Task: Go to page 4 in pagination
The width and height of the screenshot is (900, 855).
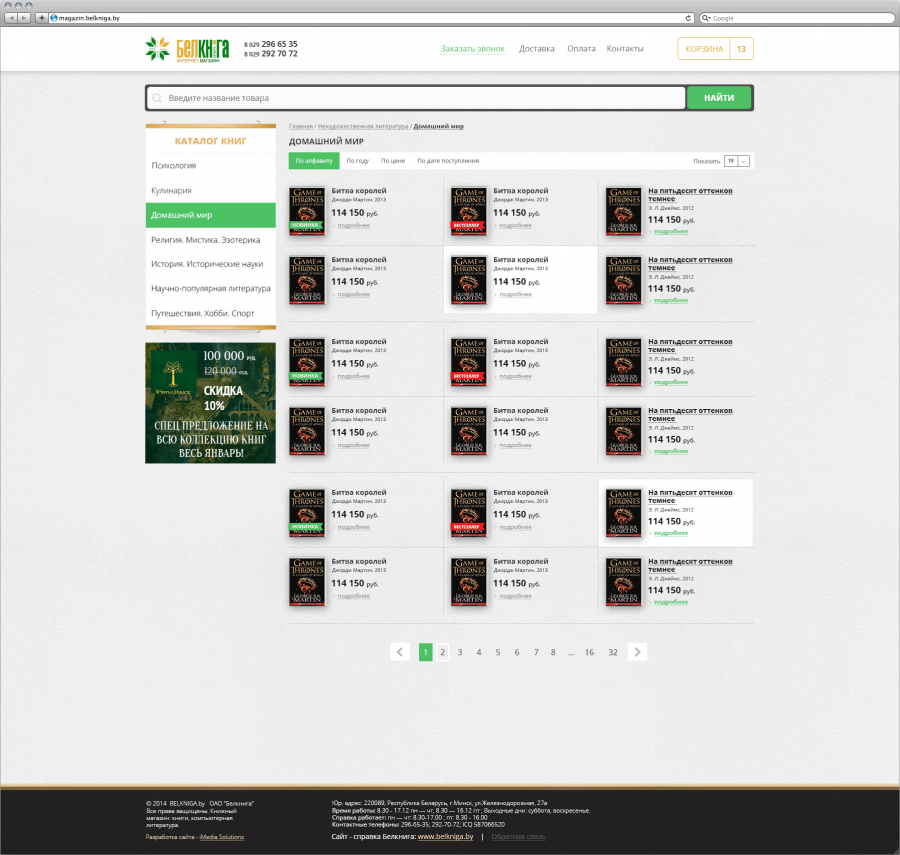Action: pos(479,652)
